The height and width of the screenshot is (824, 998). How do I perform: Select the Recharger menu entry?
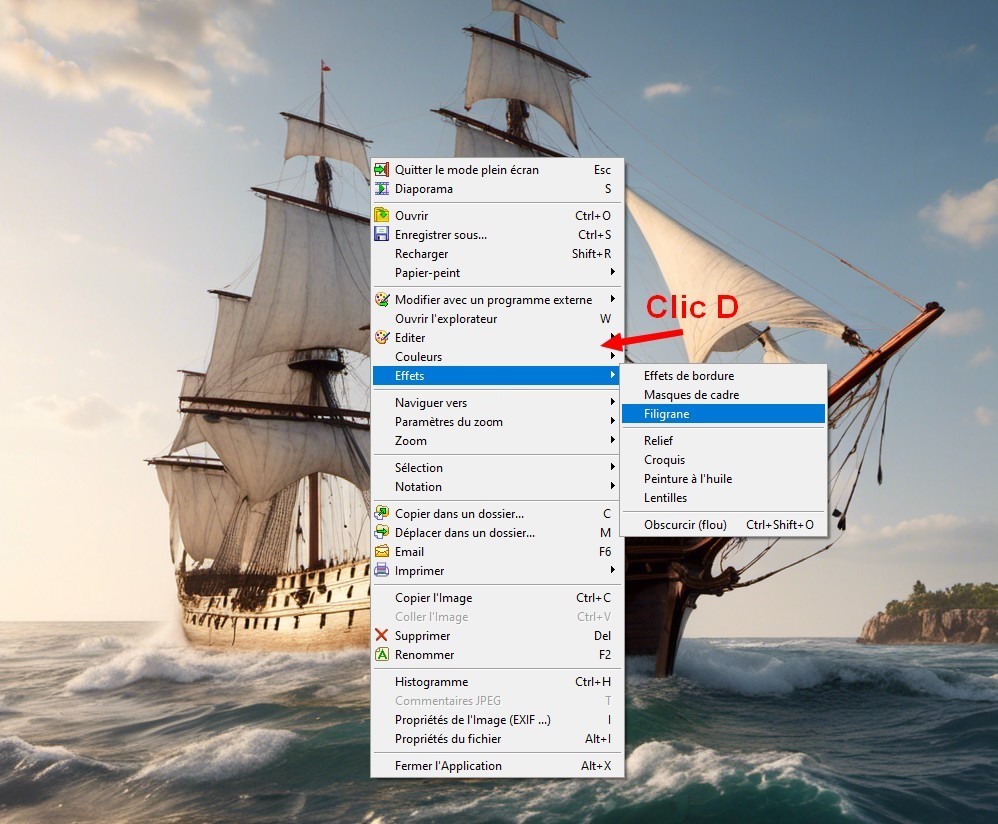(x=496, y=254)
